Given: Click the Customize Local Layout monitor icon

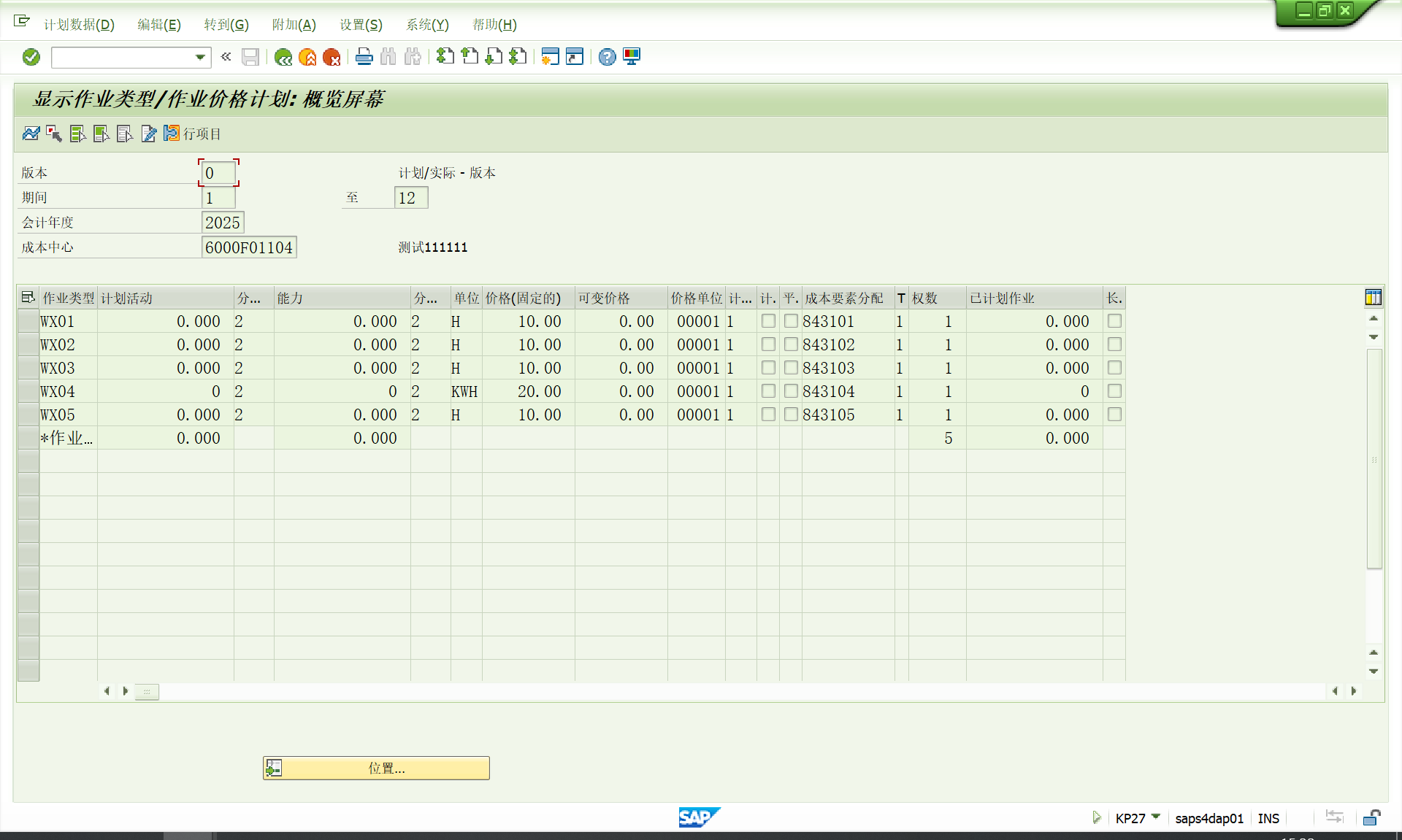Looking at the screenshot, I should (632, 57).
